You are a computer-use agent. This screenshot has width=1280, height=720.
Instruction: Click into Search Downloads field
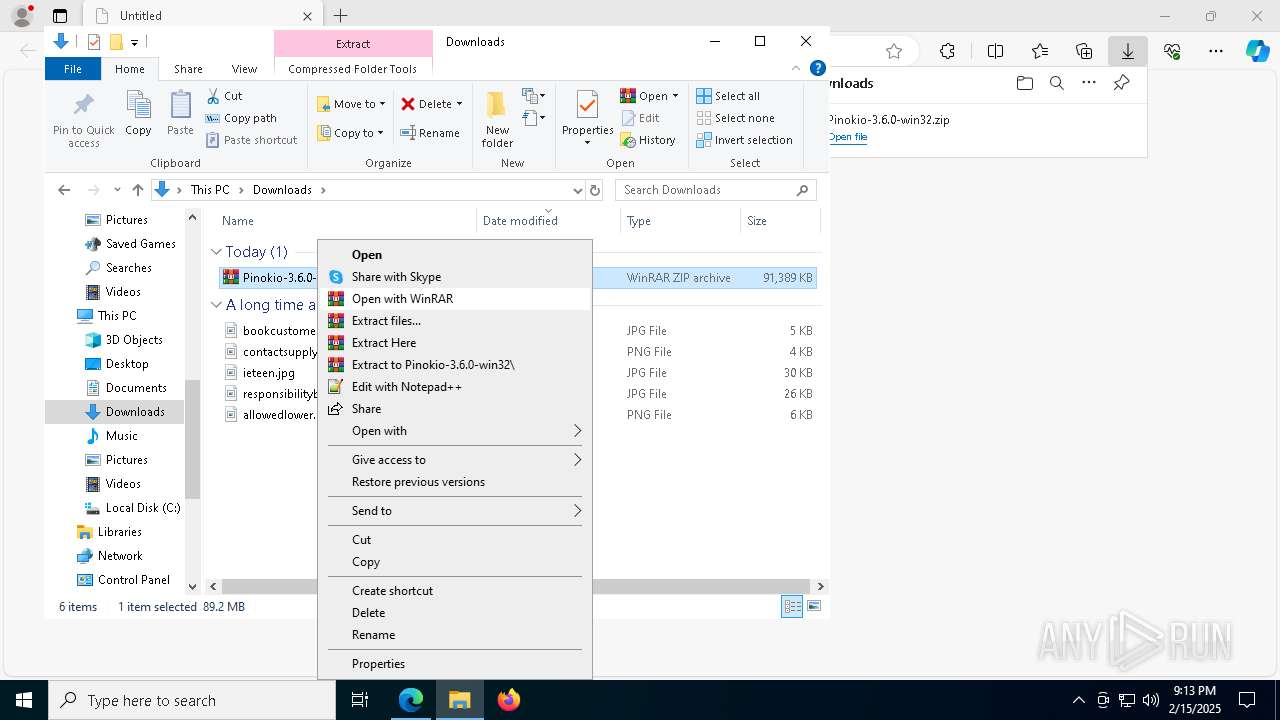715,190
